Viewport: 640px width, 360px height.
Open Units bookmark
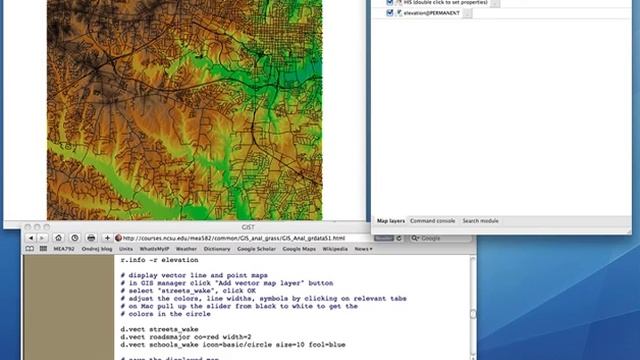[x=126, y=249]
